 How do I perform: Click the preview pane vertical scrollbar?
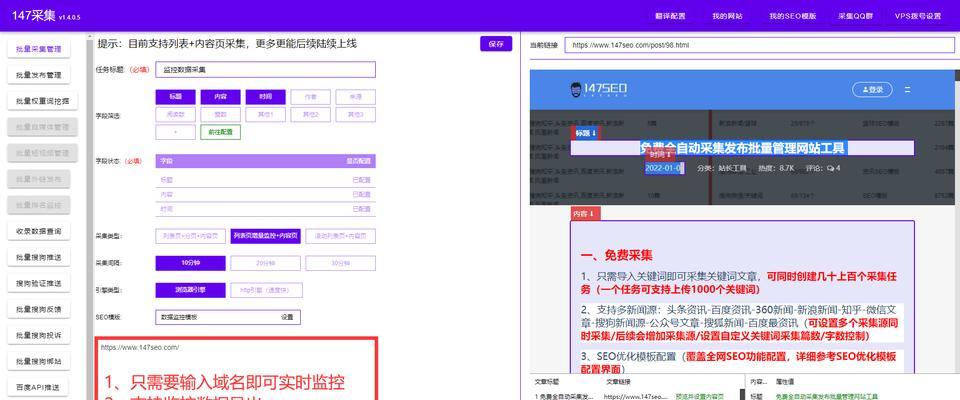tap(957, 221)
